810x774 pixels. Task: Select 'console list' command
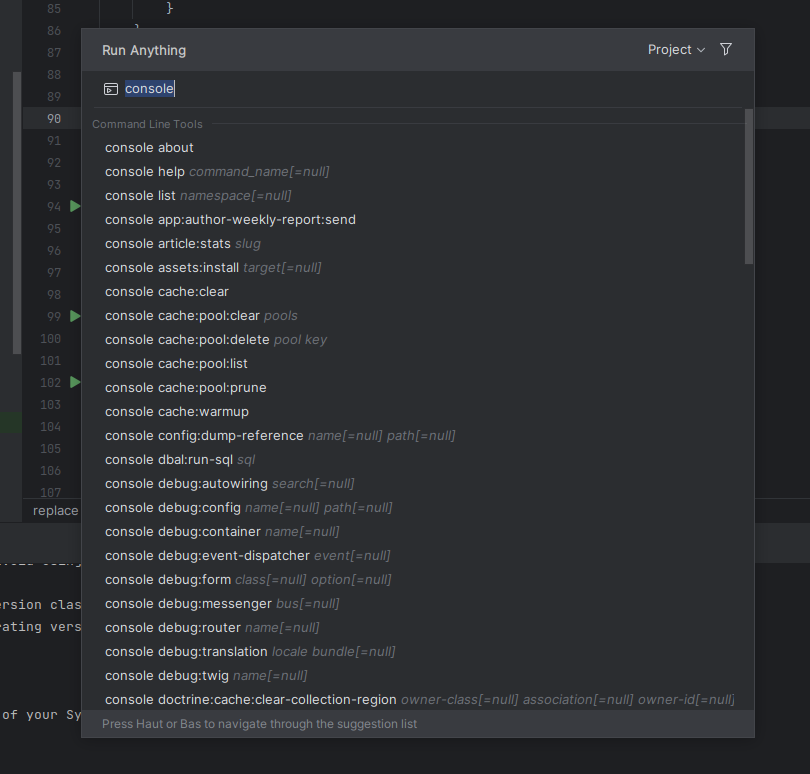[418, 196]
